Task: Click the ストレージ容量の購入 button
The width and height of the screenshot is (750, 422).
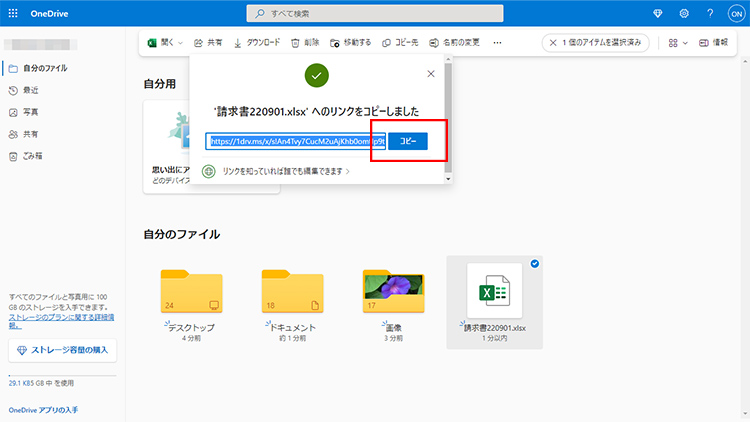Action: point(62,350)
